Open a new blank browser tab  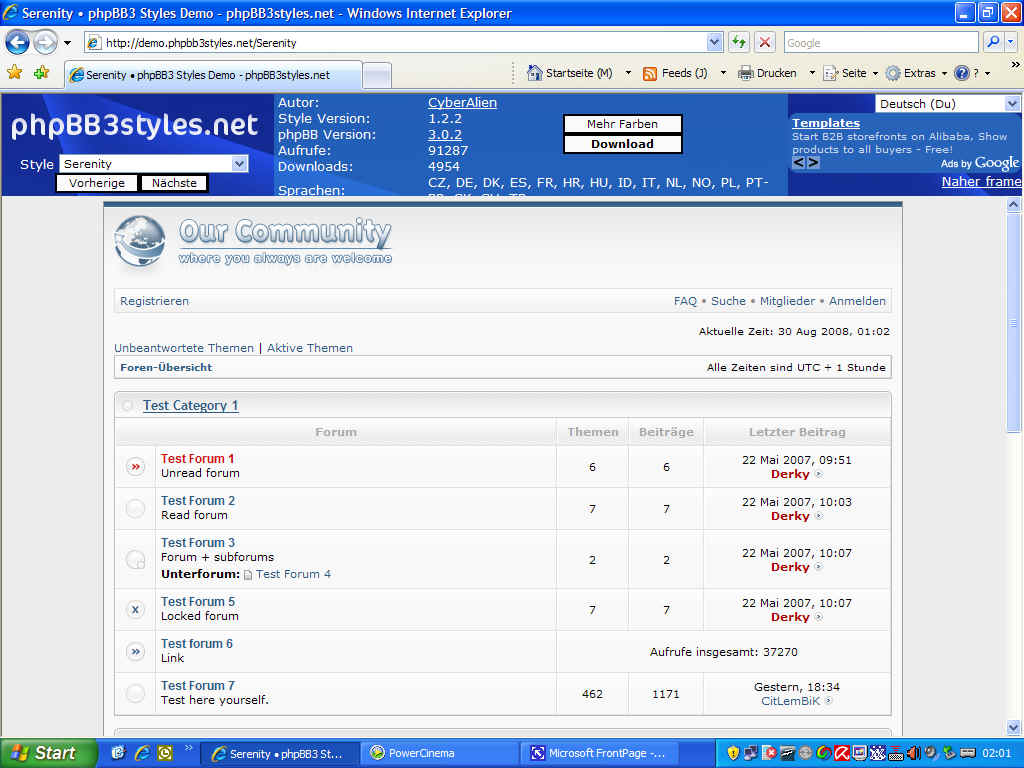click(377, 76)
